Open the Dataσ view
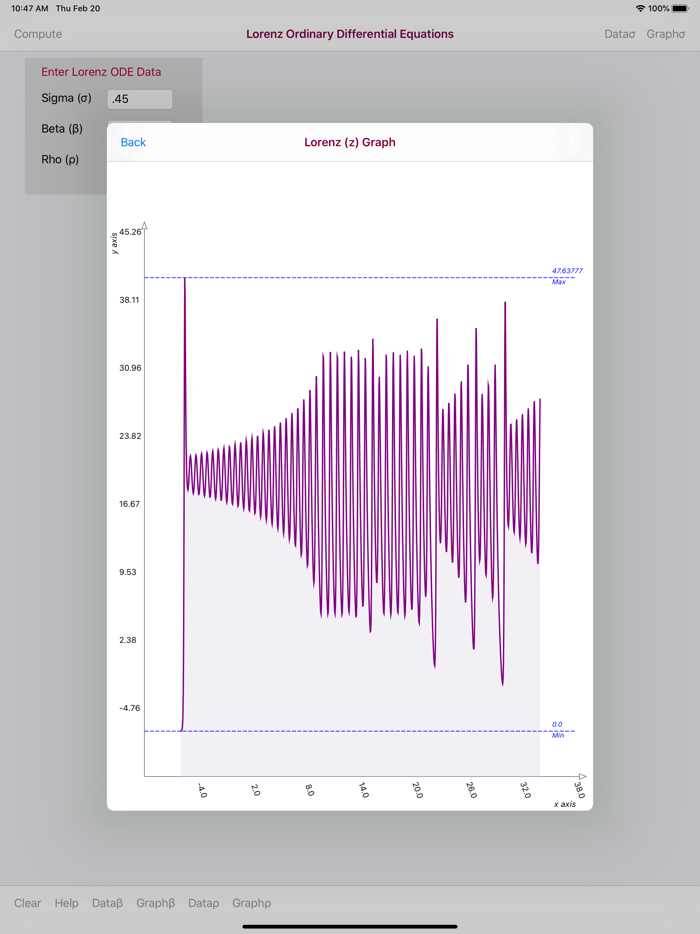 tap(620, 34)
